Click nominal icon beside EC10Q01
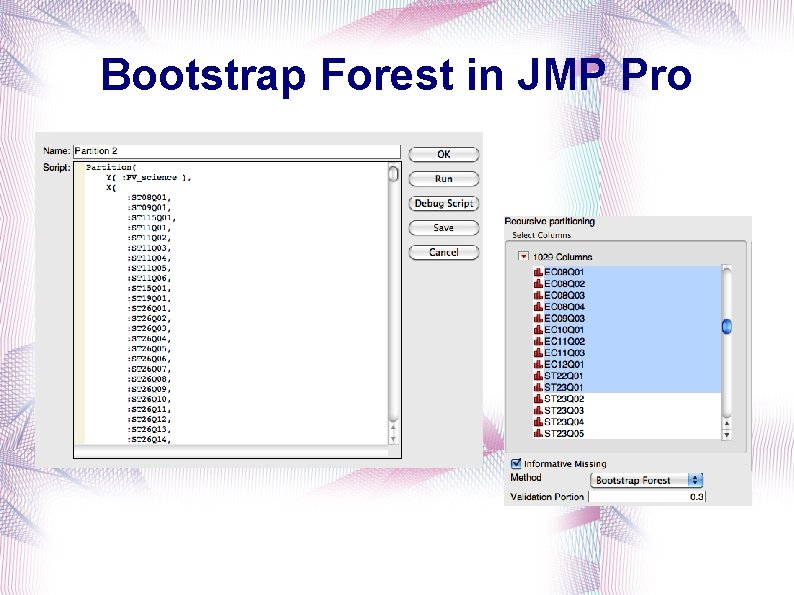The width and height of the screenshot is (794, 595). point(538,330)
